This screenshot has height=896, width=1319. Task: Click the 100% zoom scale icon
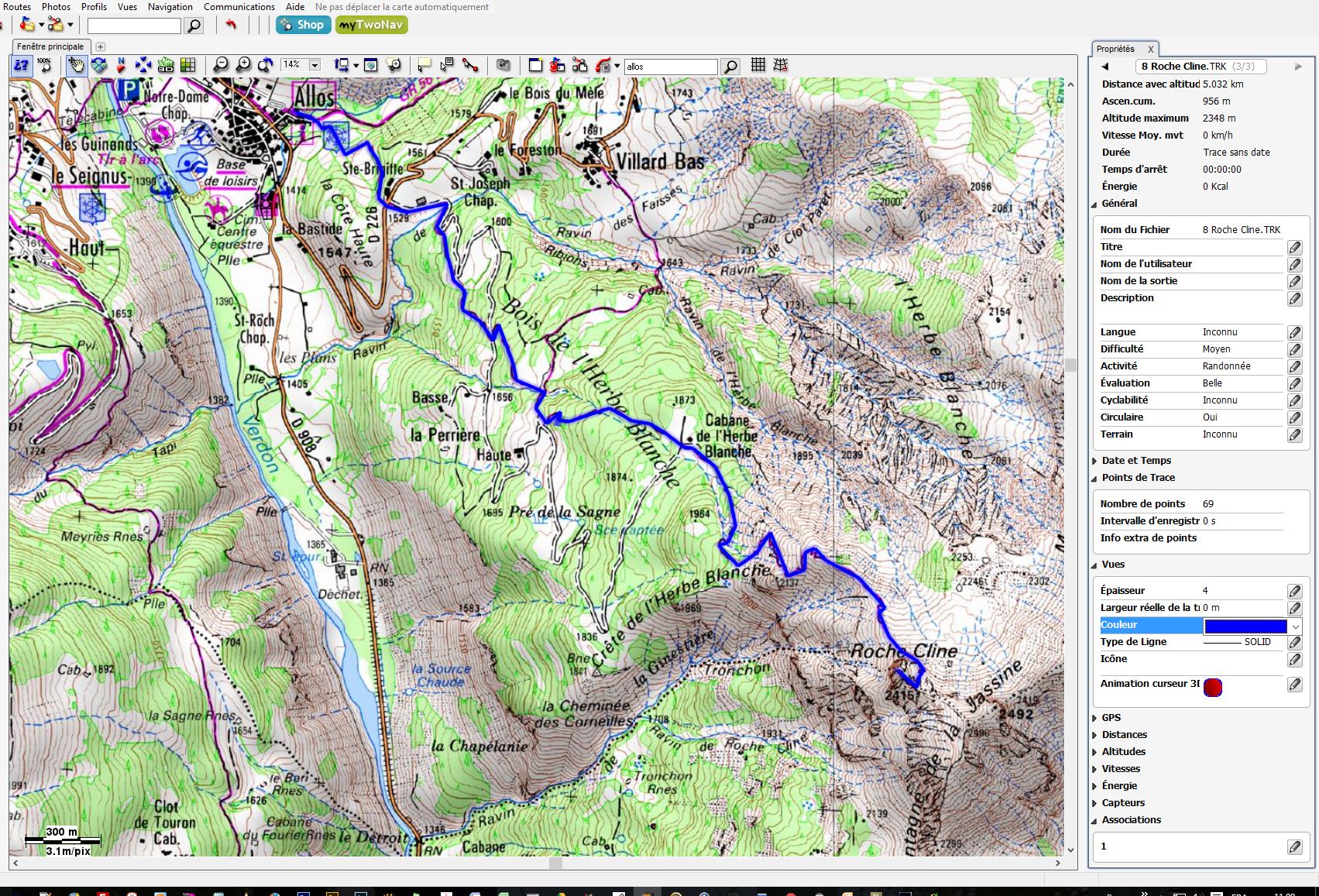(45, 66)
